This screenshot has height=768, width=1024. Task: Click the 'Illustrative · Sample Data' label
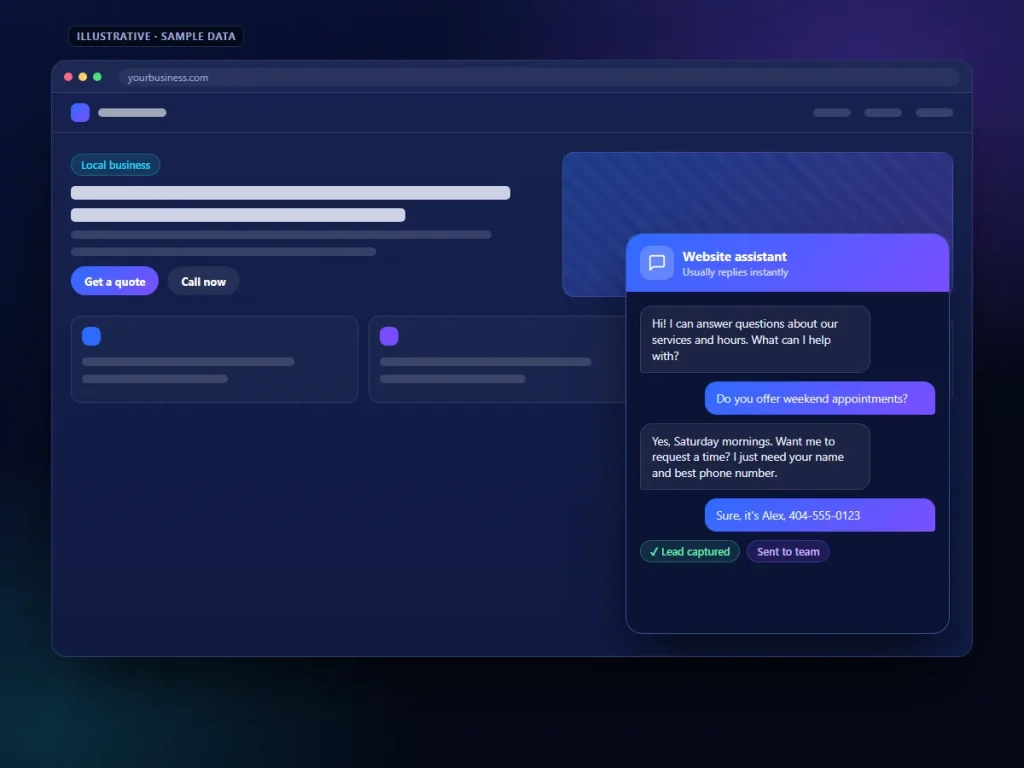156,37
